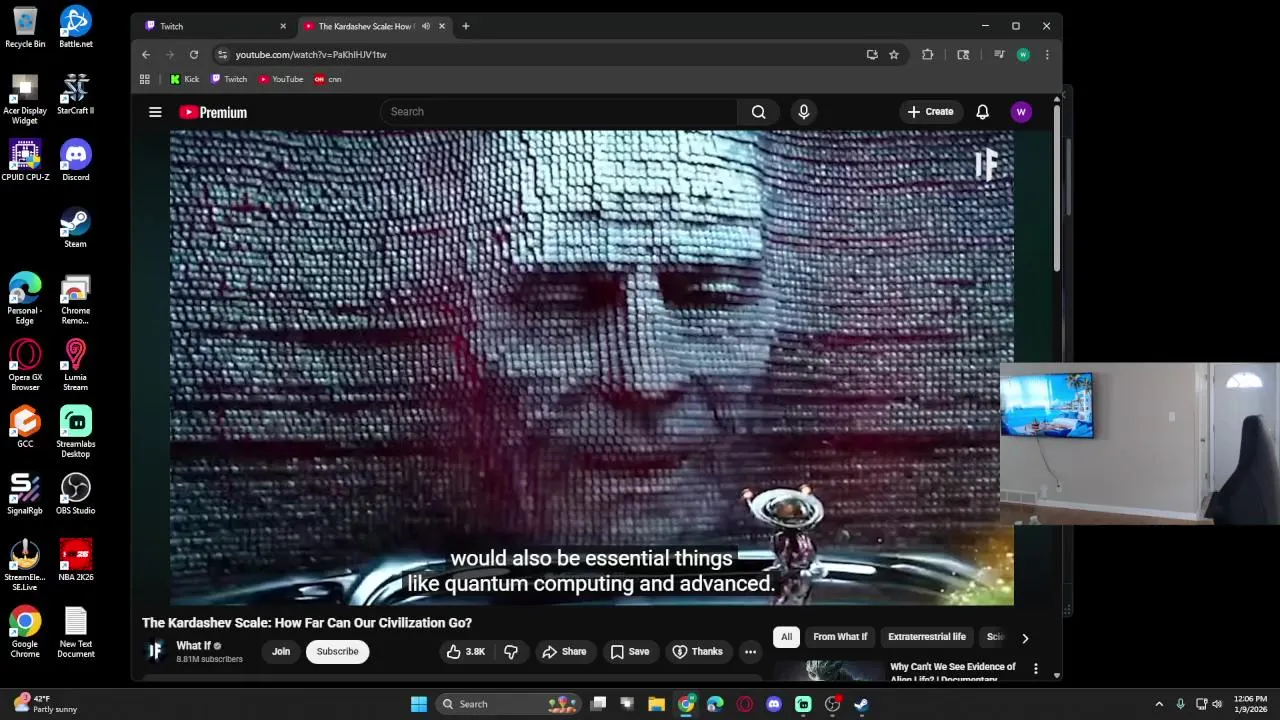1280x720 pixels.
Task: Open Steam desktop shortcut
Action: pyautogui.click(x=76, y=227)
